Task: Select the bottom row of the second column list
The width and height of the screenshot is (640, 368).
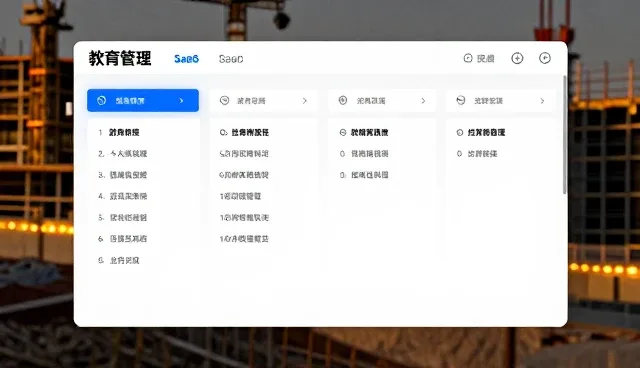Action: click(x=244, y=239)
